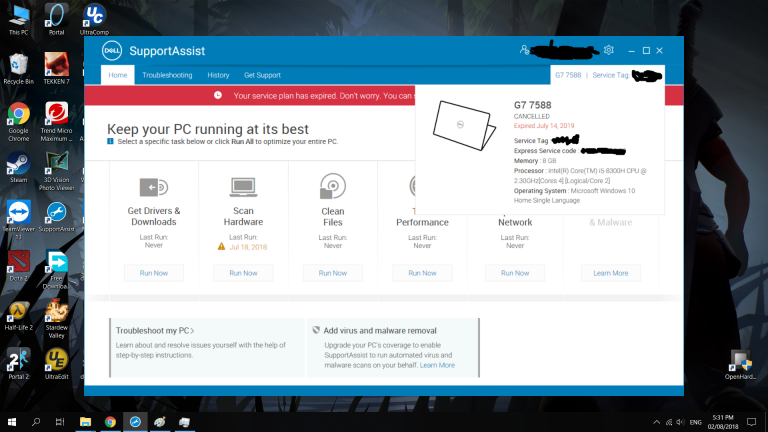
Task: Click G7 7588 device label in tab bar
Action: coord(568,75)
